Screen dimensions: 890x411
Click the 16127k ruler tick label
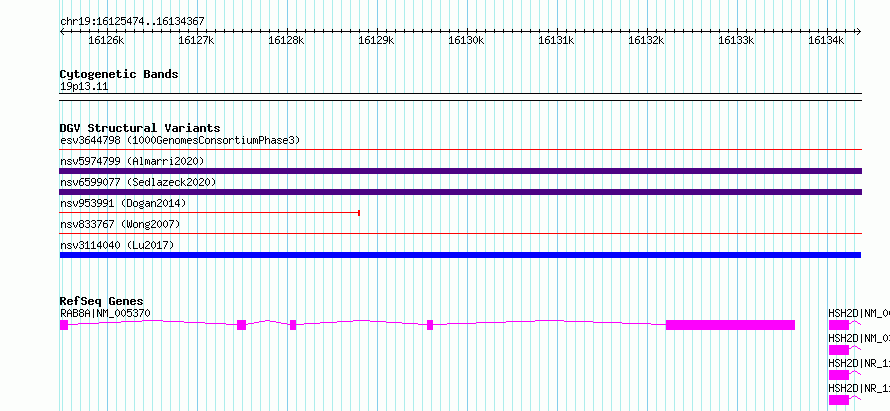(196, 41)
